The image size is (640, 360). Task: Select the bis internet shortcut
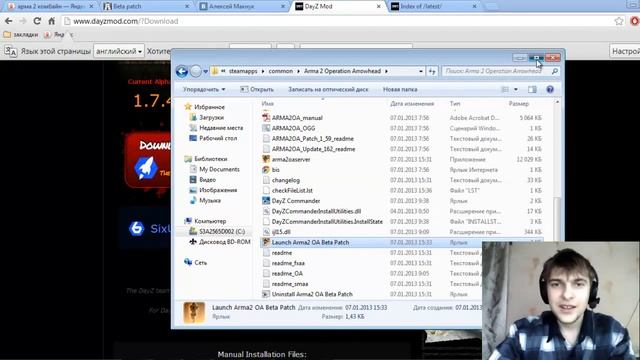276,170
